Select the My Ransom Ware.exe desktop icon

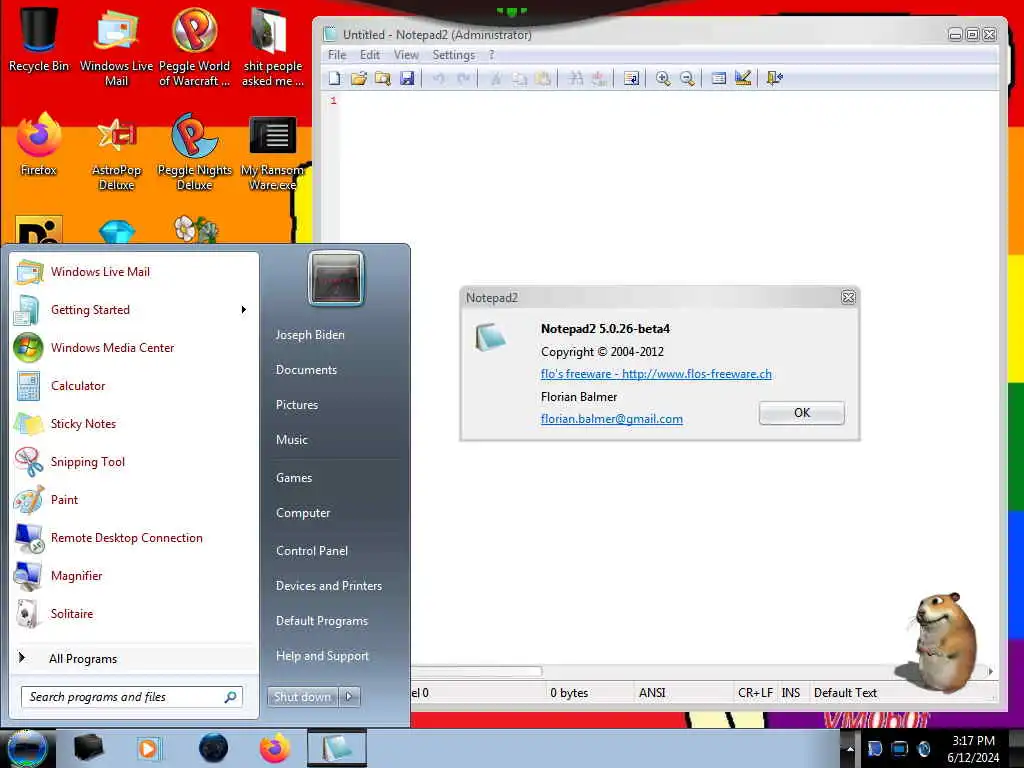tap(272, 153)
